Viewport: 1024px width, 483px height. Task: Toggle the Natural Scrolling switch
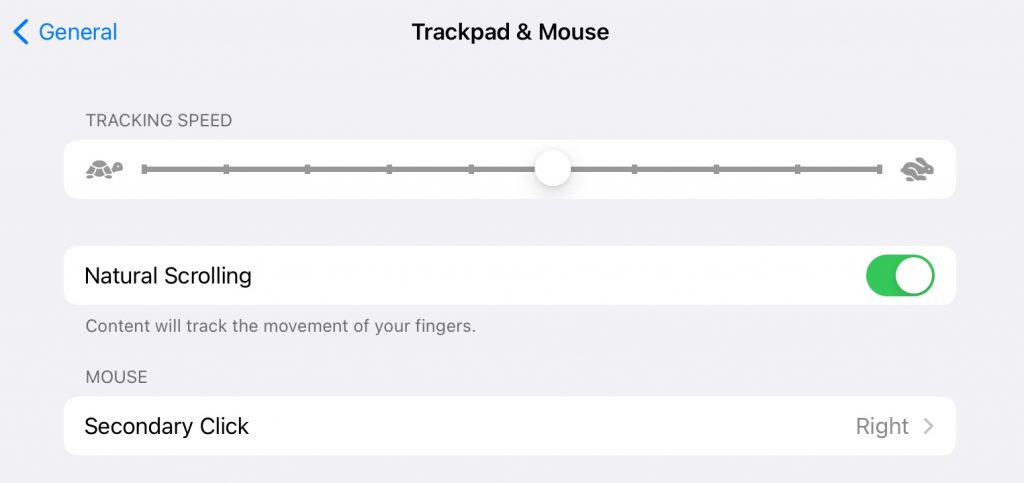tap(900, 275)
